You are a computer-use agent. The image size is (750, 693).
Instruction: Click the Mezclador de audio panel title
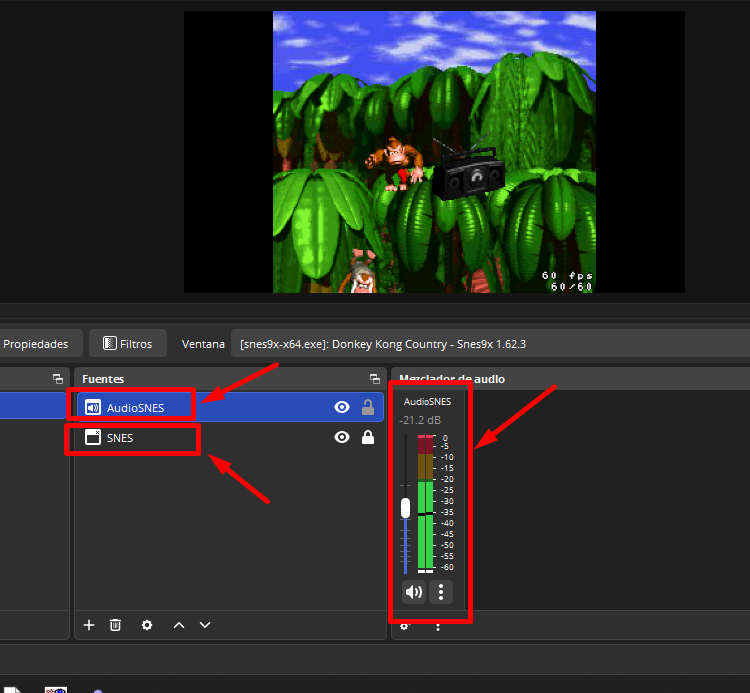pos(452,379)
